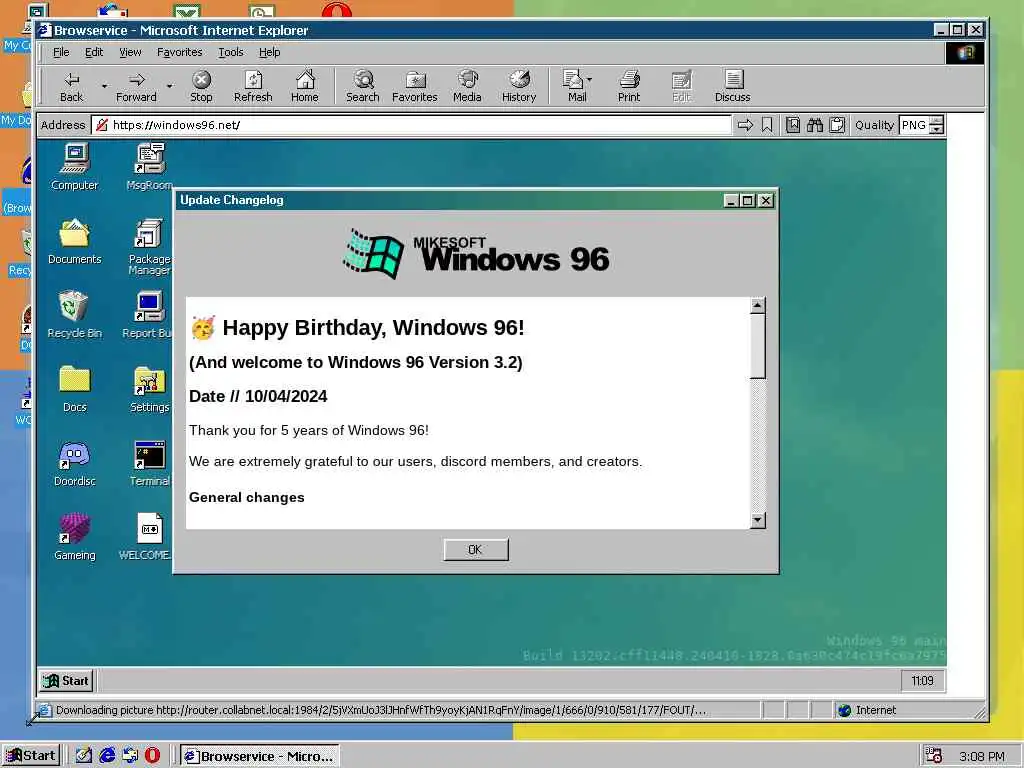Click the Discuss toolbar button
This screenshot has height=768, width=1024.
tap(733, 86)
